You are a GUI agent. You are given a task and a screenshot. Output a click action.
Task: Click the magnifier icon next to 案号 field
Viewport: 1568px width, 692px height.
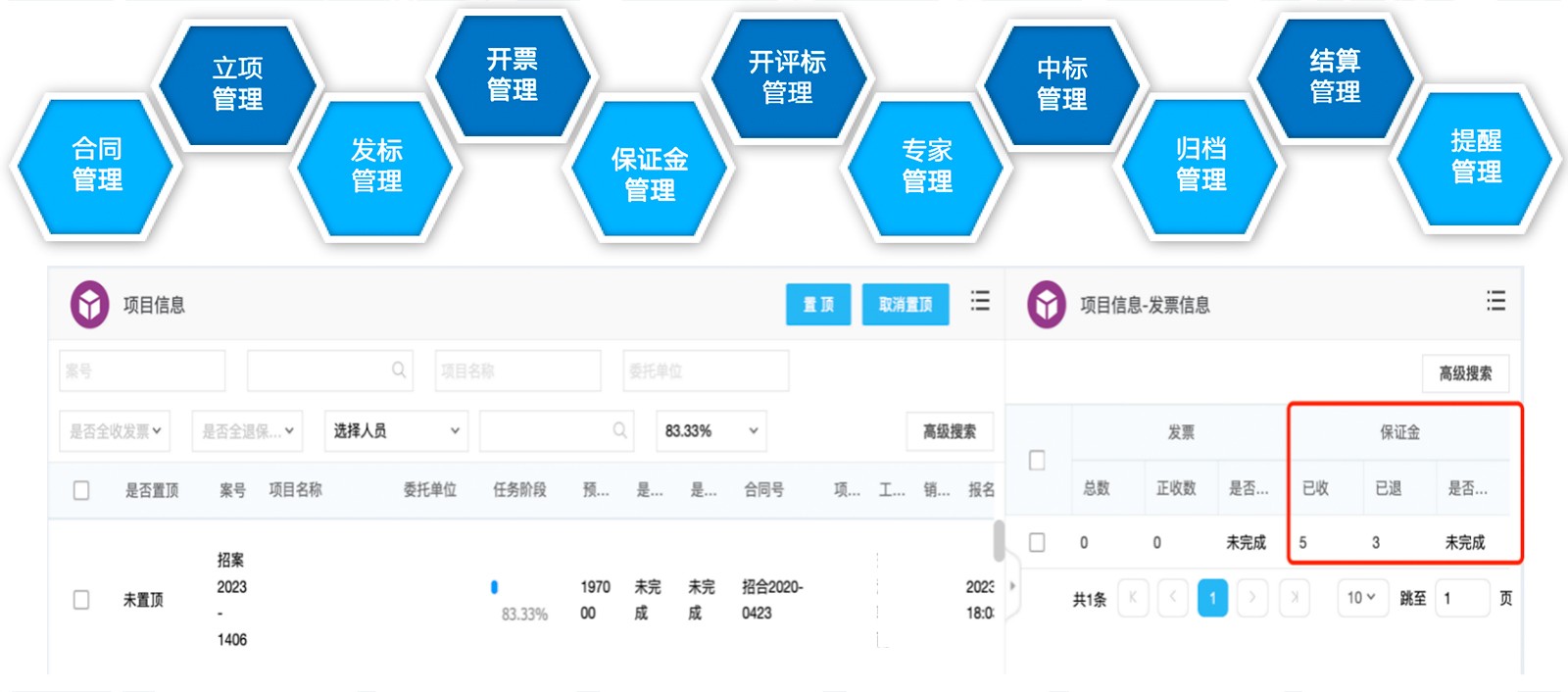tap(399, 371)
